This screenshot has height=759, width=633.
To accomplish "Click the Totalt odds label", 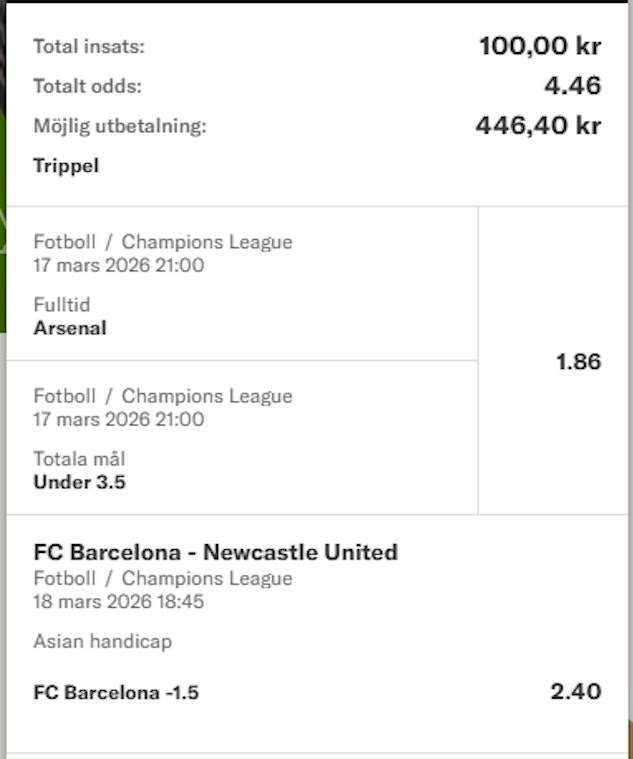I will [x=88, y=87].
